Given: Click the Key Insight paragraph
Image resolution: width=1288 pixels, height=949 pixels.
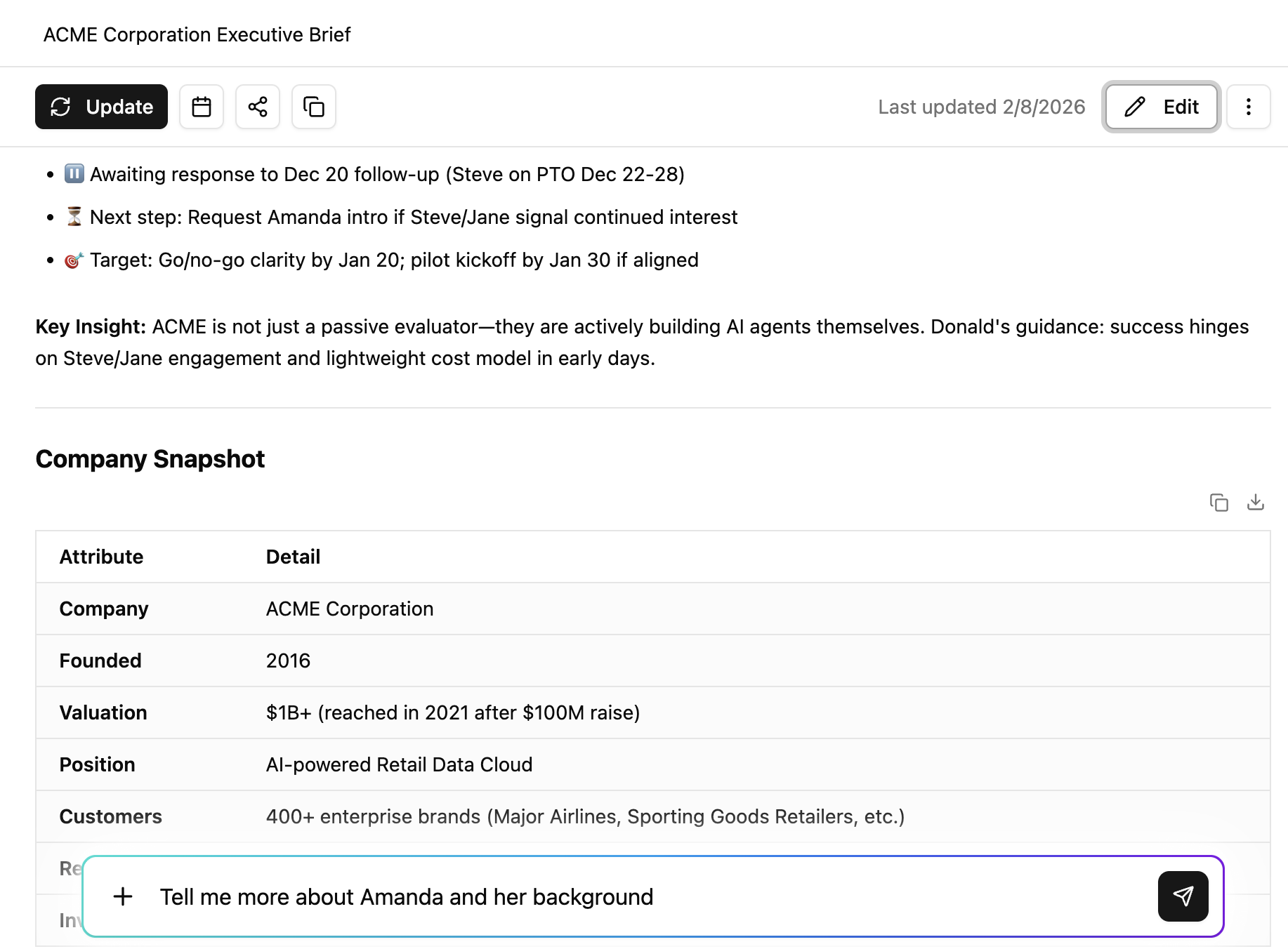Looking at the screenshot, I should click(x=632, y=342).
